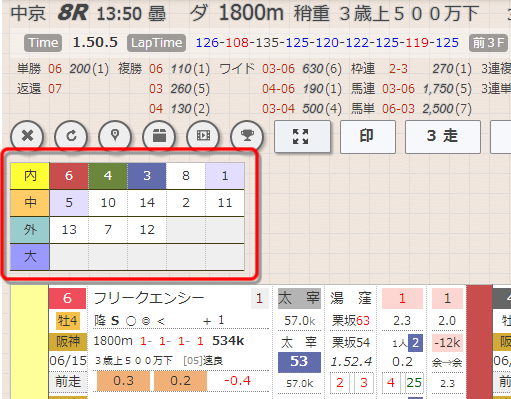Image resolution: width=511 pixels, height=399 pixels.
Task: Click the 馬連 03-06 payout row
Action: click(x=411, y=89)
